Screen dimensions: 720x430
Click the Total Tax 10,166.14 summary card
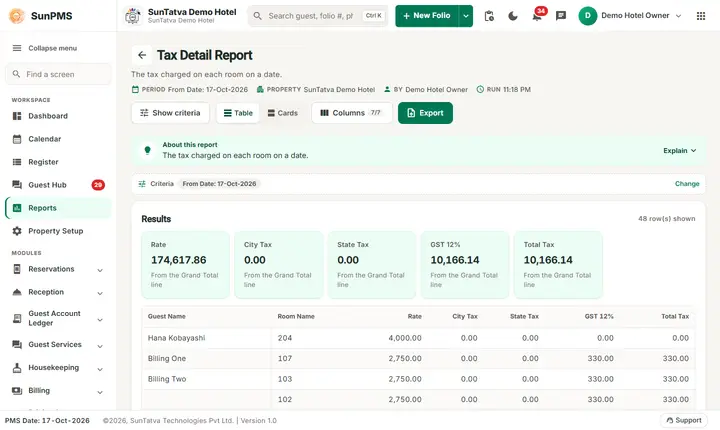[558, 265]
